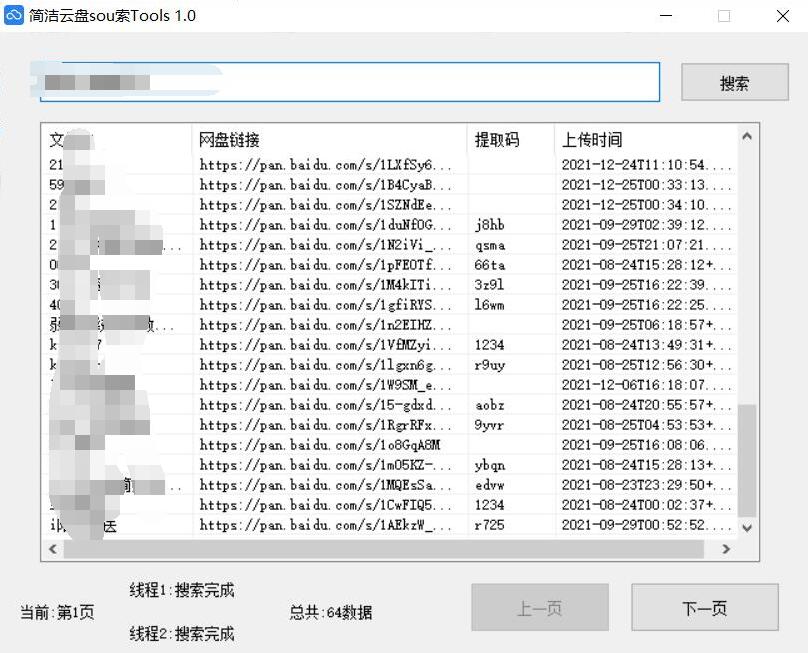Select link https://pan.baidu.com/s/1pFEOTf...

pos(325,265)
